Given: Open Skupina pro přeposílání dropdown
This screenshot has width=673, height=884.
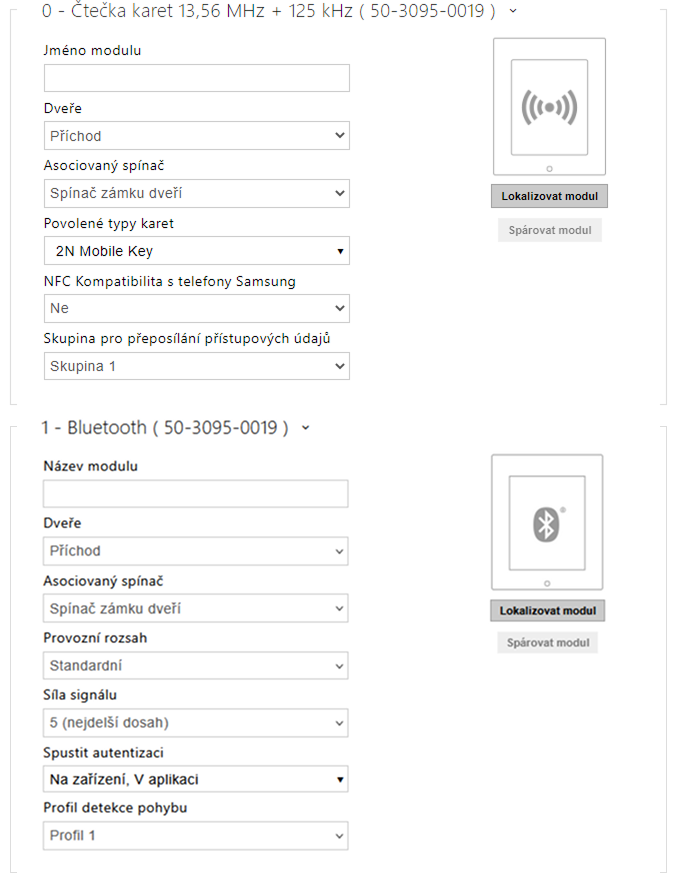Looking at the screenshot, I should coord(197,366).
